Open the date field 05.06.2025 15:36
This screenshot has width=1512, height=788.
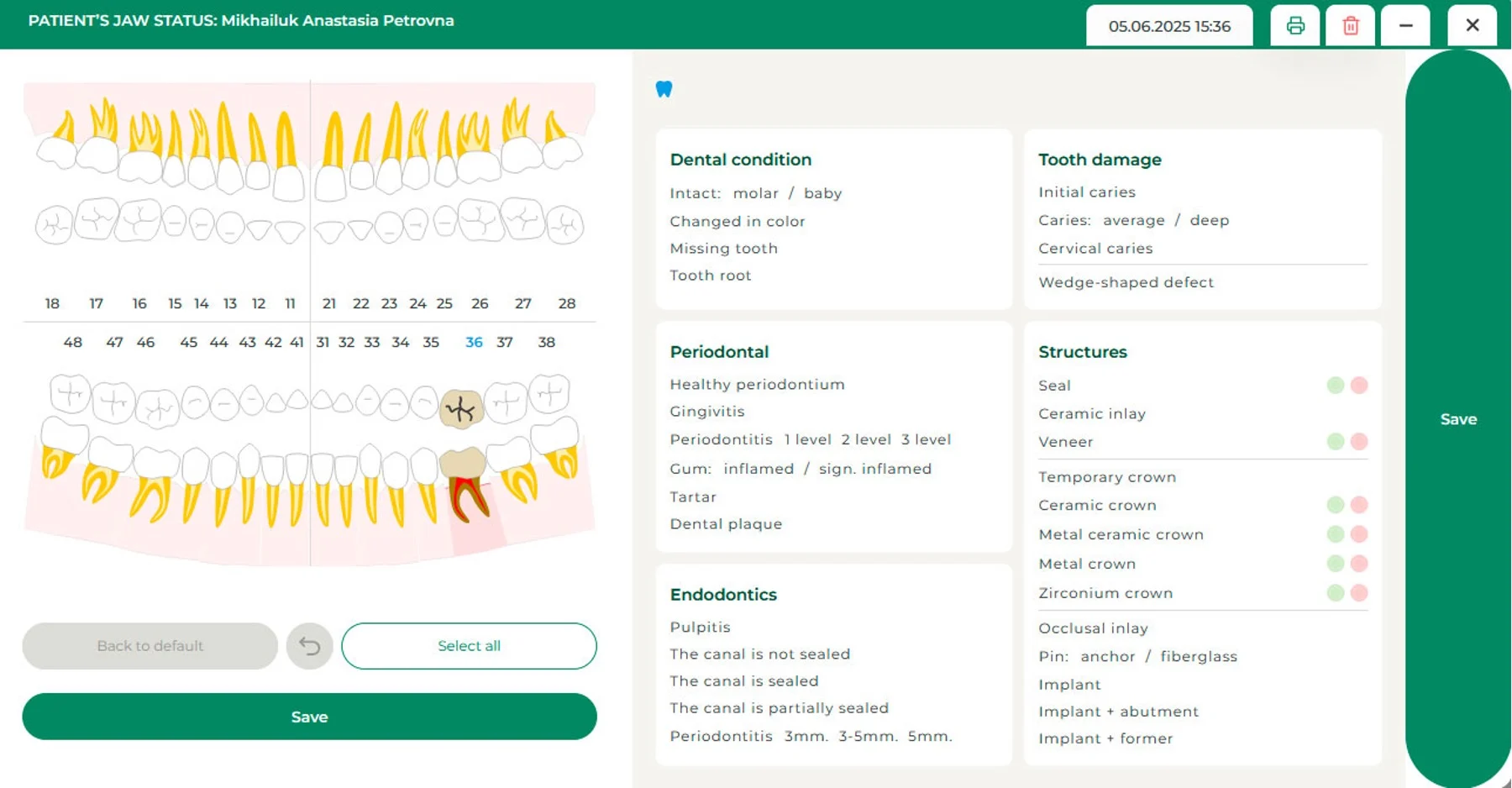pos(1169,26)
